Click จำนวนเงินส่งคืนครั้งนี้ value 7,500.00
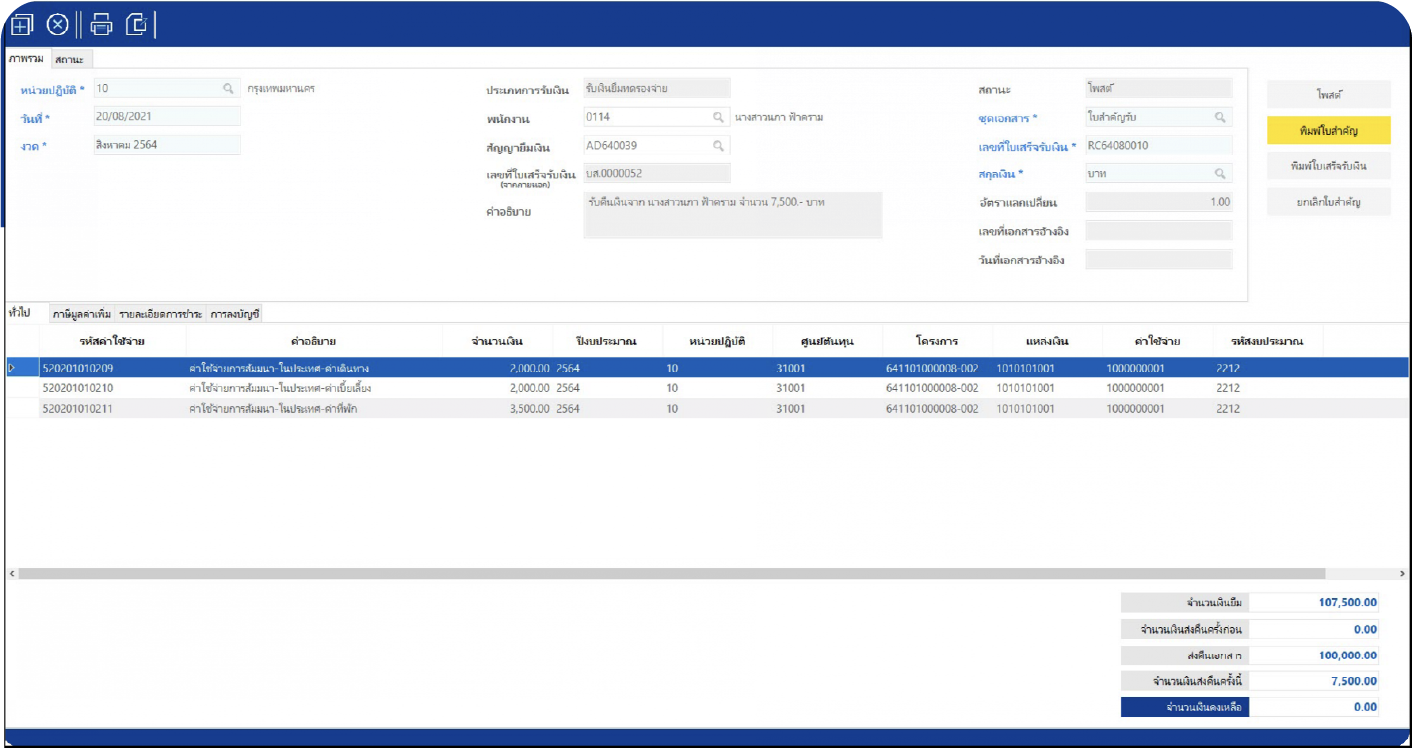The height and width of the screenshot is (749, 1412). pyautogui.click(x=1314, y=681)
